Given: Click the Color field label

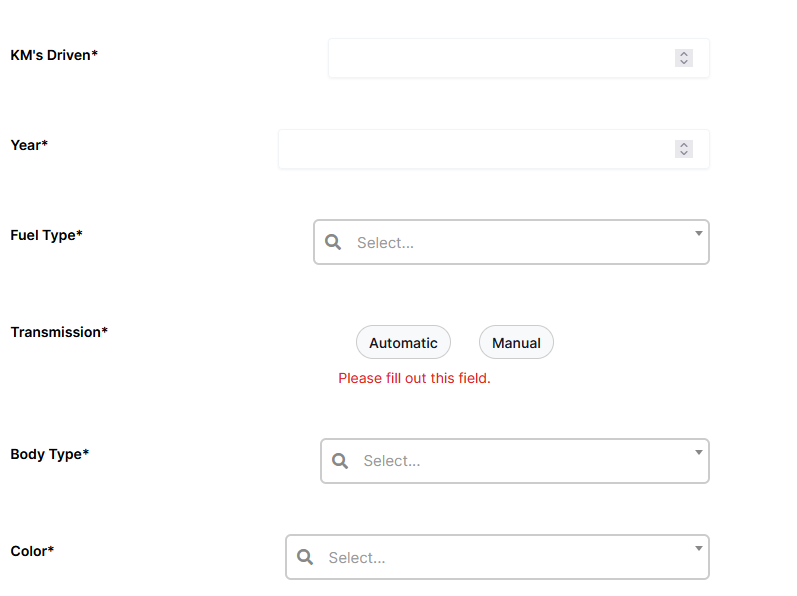Looking at the screenshot, I should click(32, 551).
